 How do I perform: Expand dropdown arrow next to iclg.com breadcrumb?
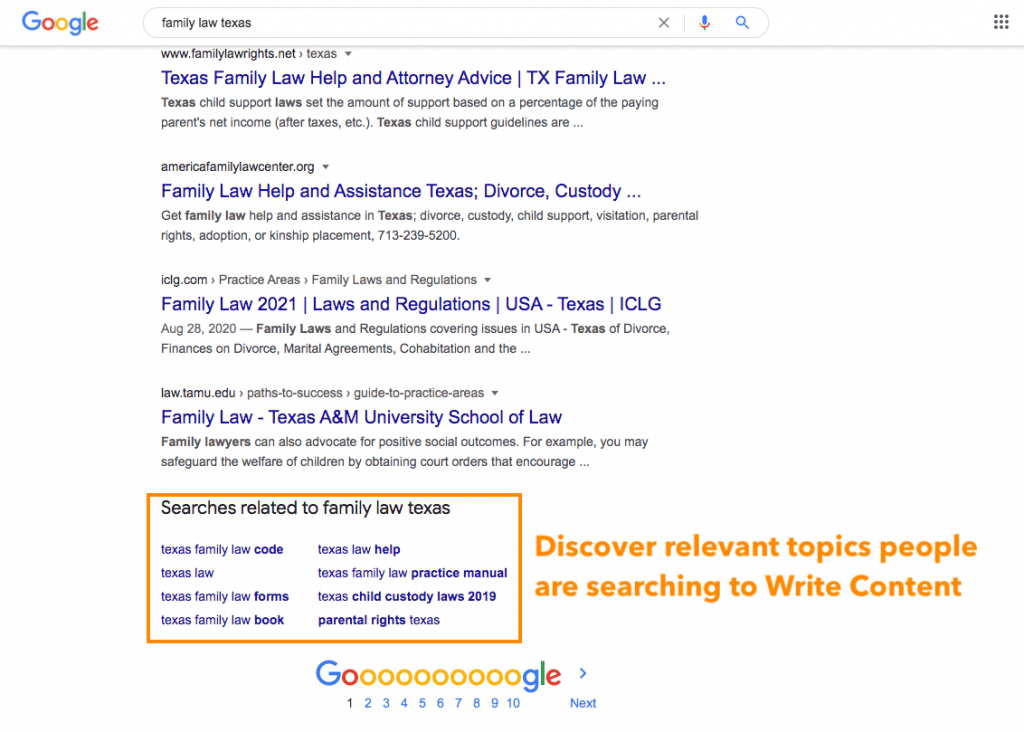tap(487, 280)
